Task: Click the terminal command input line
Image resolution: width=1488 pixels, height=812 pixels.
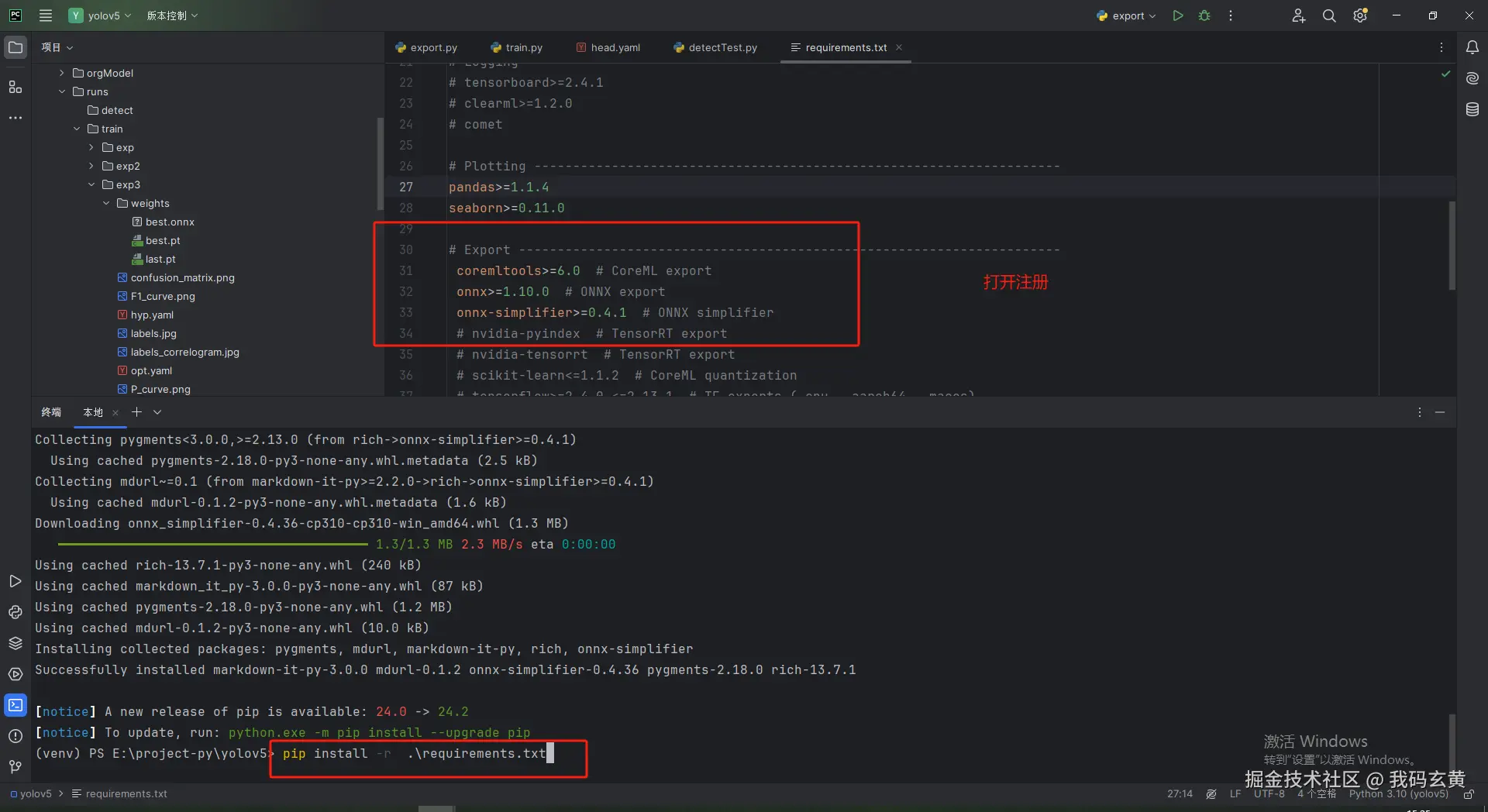Action: pos(418,754)
